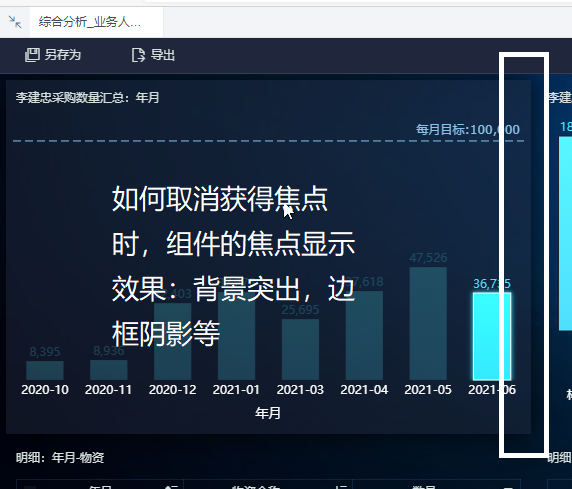Click the 2020-12 axis label

[173, 390]
